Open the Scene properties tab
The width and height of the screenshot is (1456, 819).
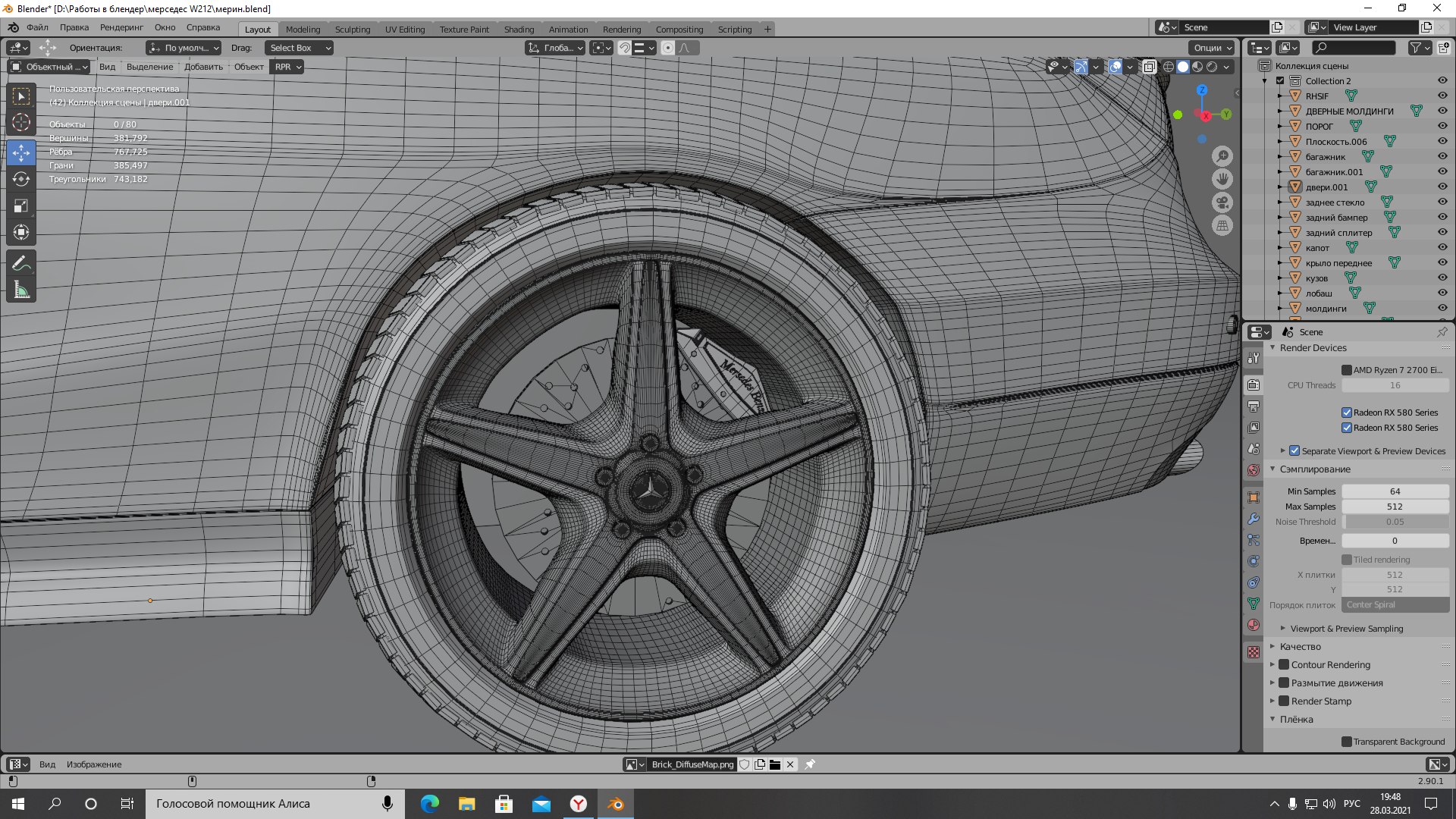(x=1254, y=449)
